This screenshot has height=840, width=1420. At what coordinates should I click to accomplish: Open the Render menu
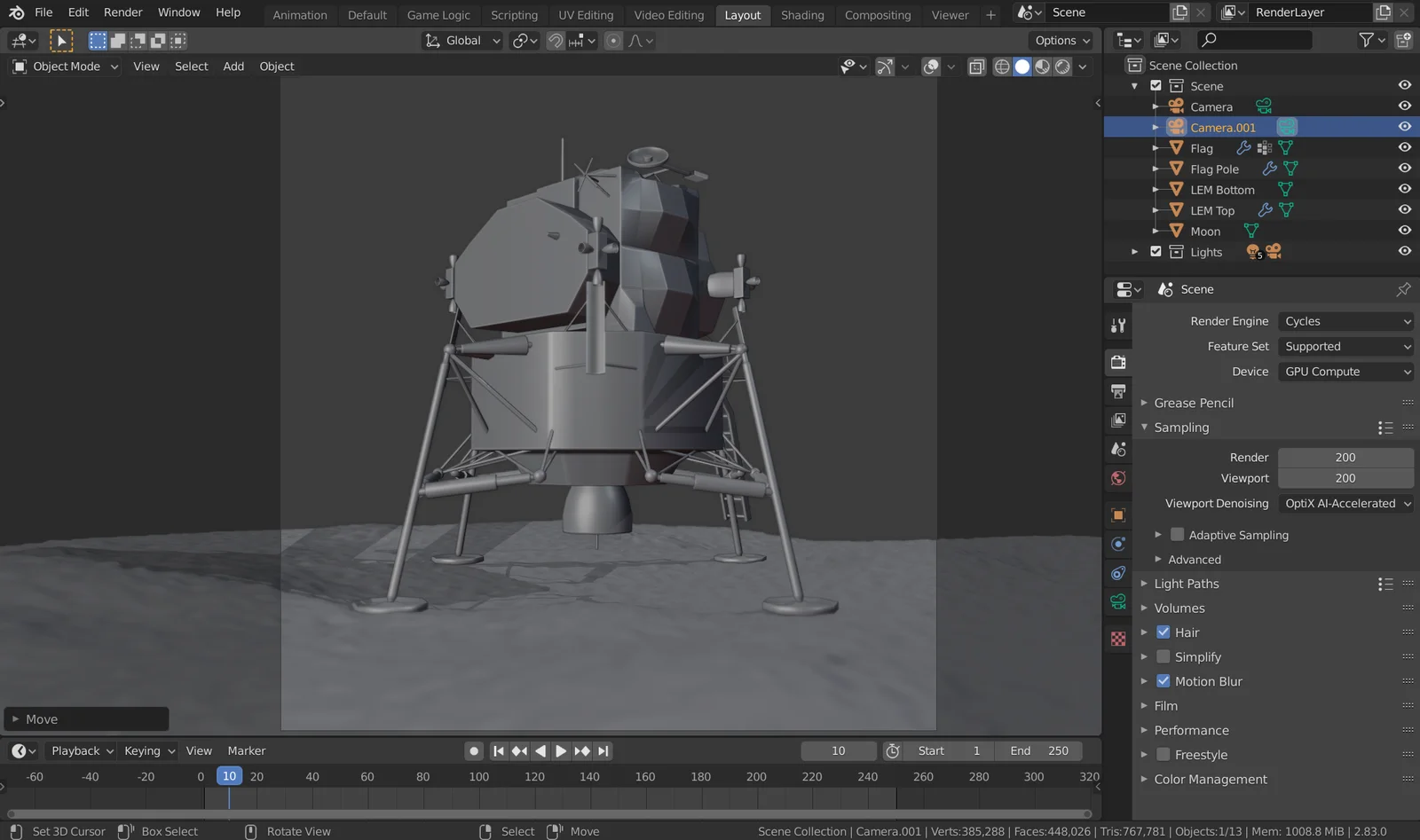pos(122,12)
